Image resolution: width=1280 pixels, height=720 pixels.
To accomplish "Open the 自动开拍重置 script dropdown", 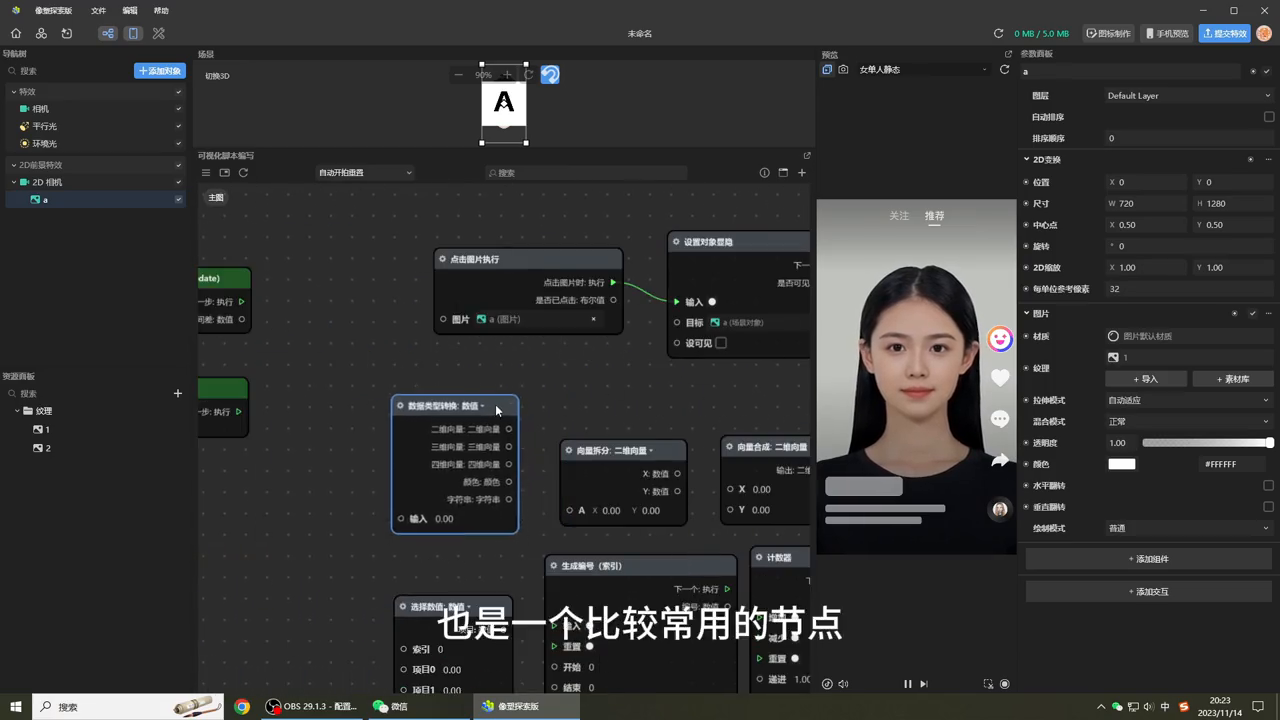I will point(365,173).
